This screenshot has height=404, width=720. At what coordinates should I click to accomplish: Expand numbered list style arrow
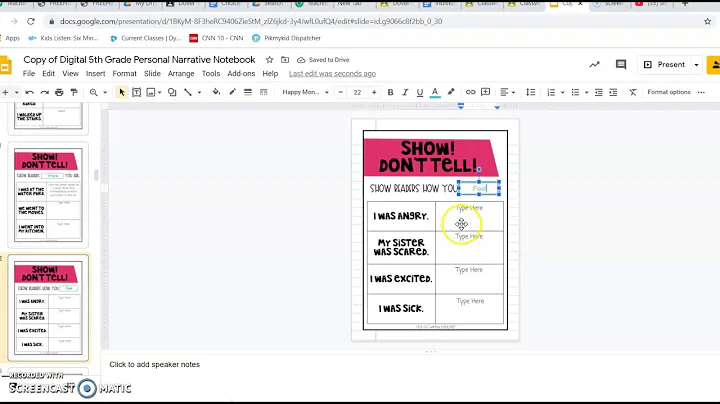click(562, 93)
